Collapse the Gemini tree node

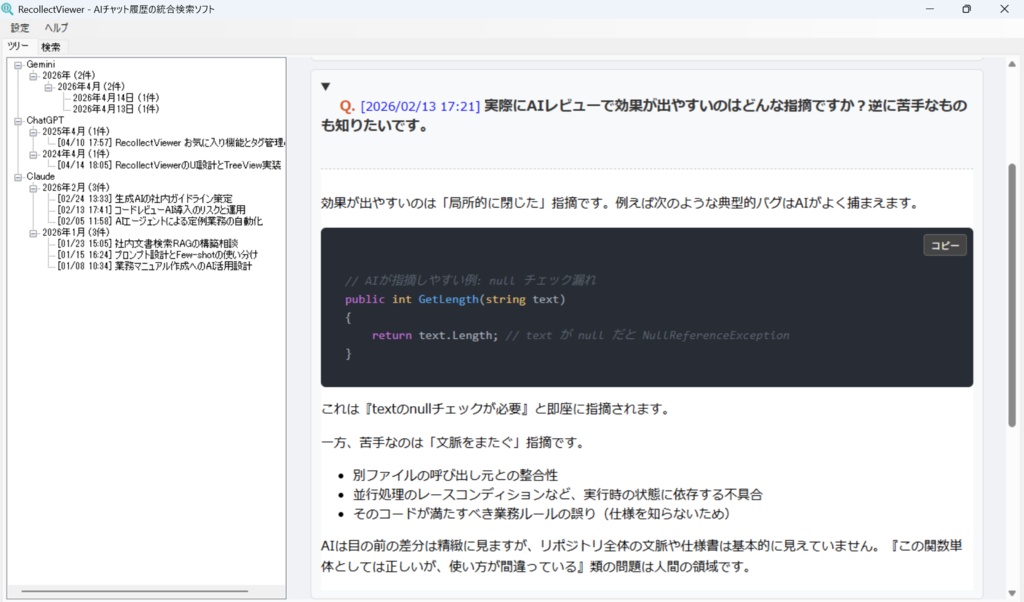coord(18,65)
